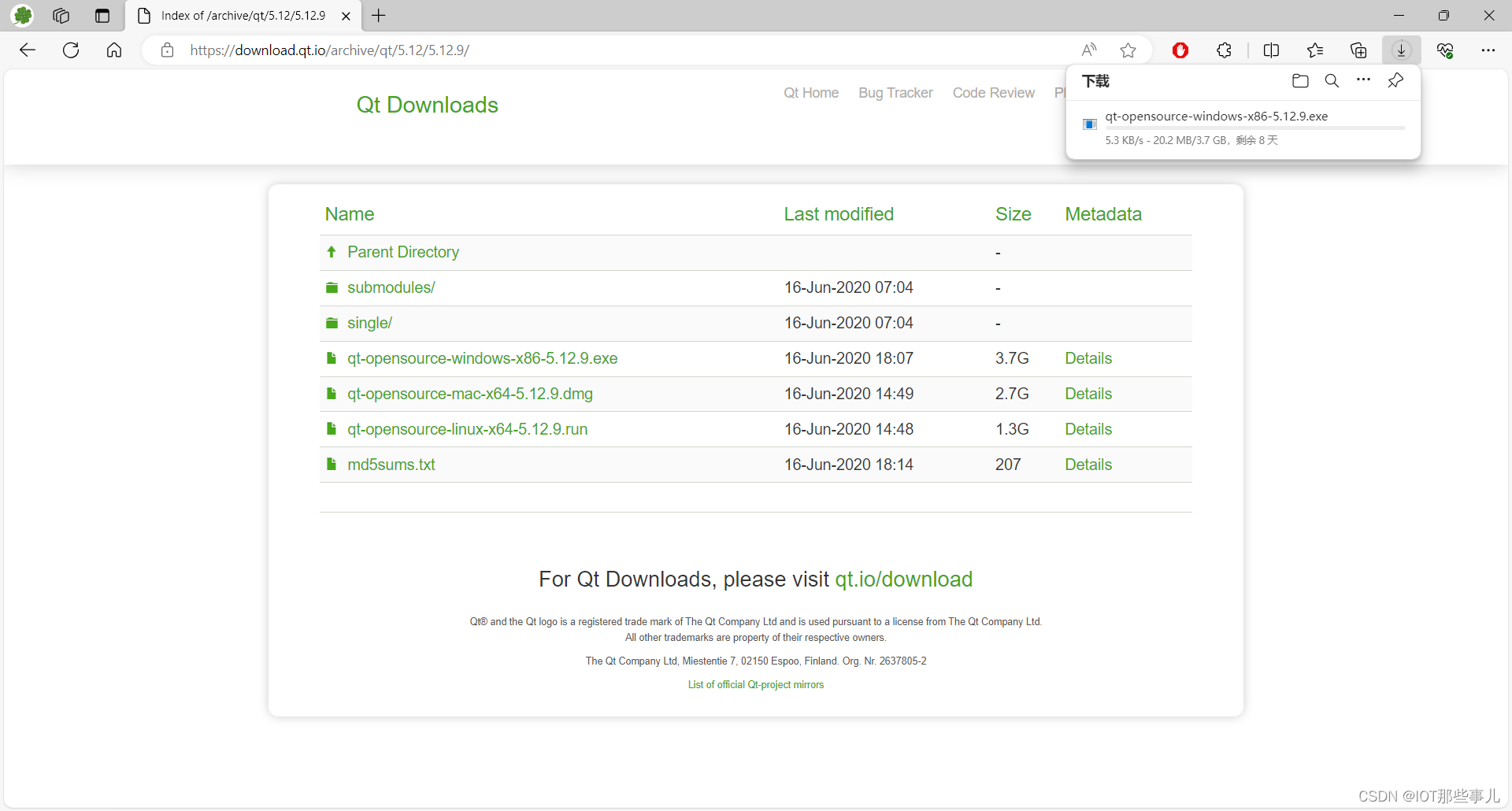The width and height of the screenshot is (1512, 811).
Task: Click the Qt Downloads heading link
Action: pos(427,105)
